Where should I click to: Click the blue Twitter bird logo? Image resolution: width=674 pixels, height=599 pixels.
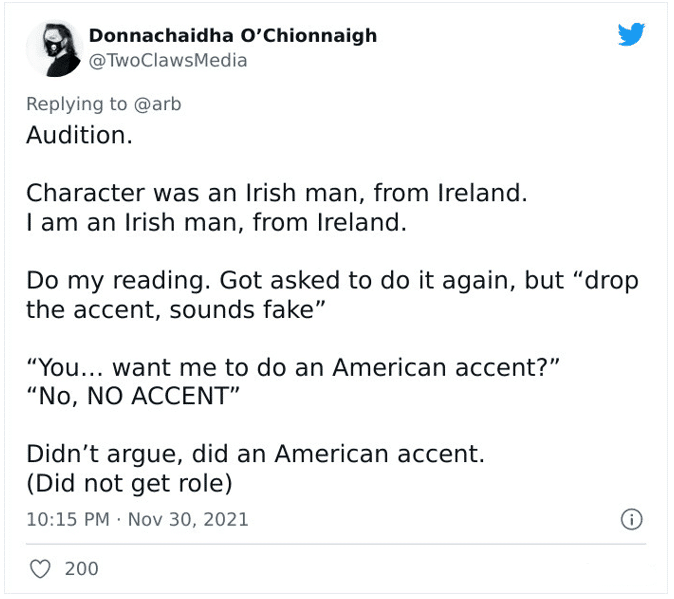pyautogui.click(x=631, y=34)
